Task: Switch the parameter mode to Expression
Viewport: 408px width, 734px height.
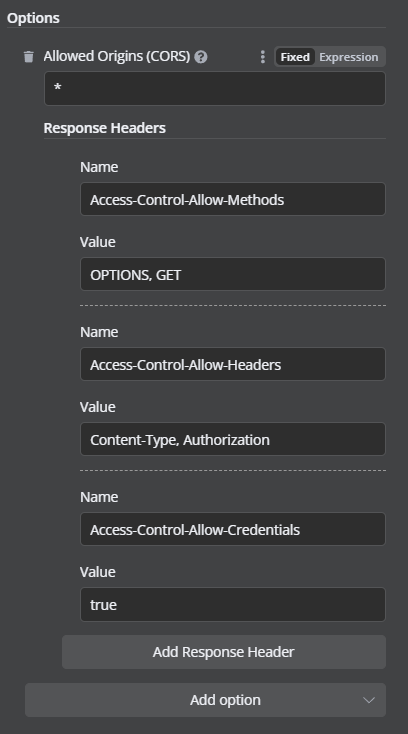Action: 349,57
